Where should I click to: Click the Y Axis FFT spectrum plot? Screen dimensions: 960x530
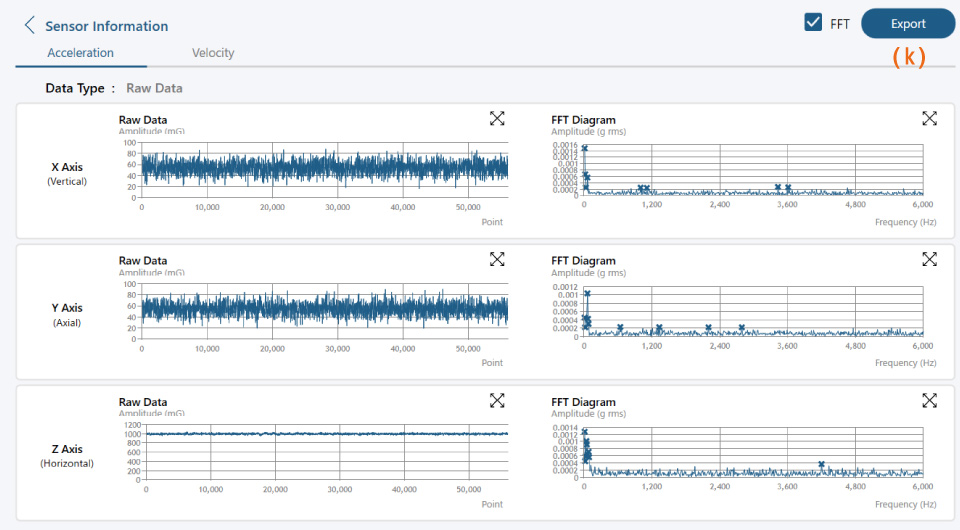(753, 312)
